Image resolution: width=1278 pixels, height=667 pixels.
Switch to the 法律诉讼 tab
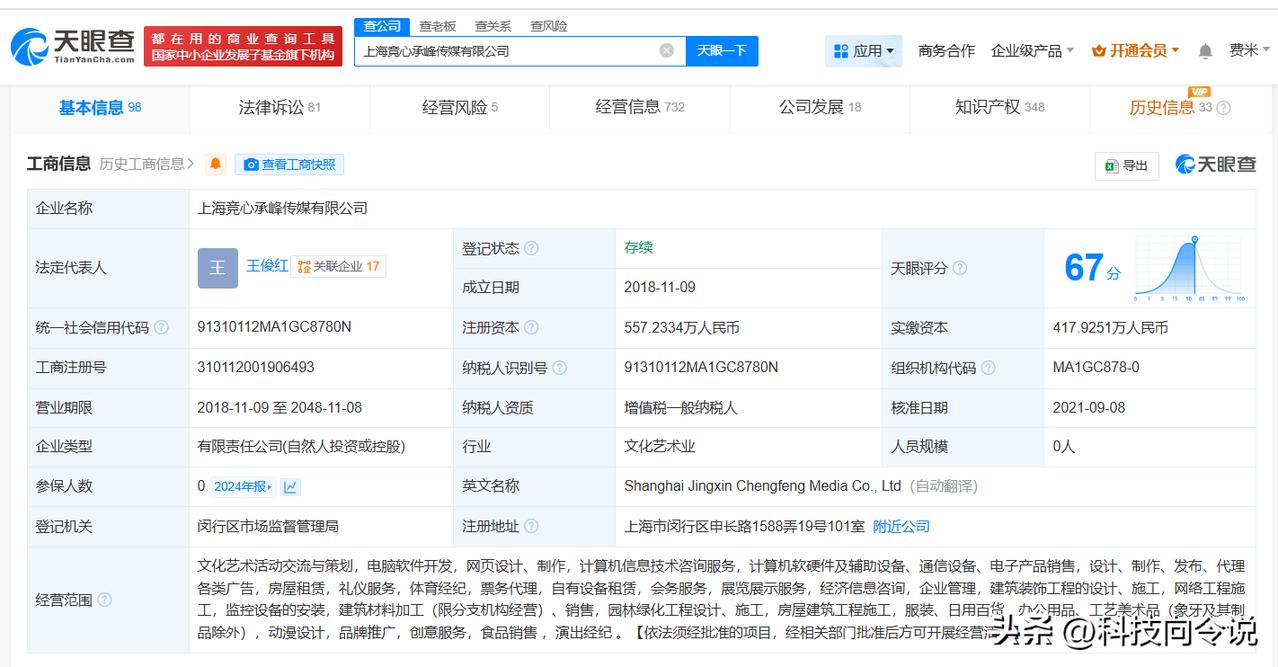tap(279, 108)
